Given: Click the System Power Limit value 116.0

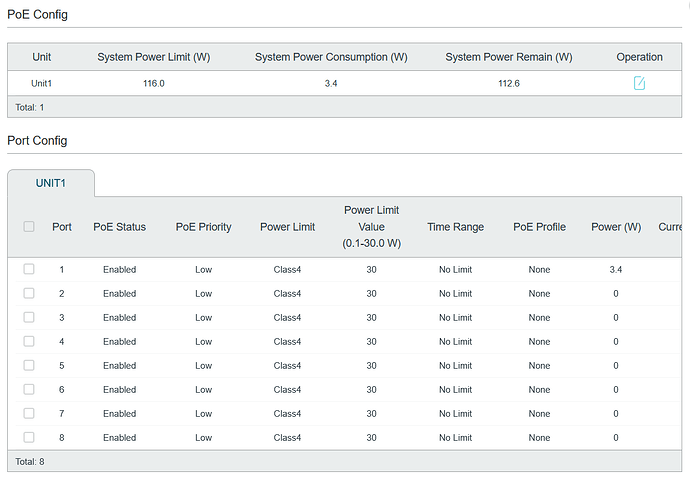Looking at the screenshot, I should tap(153, 84).
